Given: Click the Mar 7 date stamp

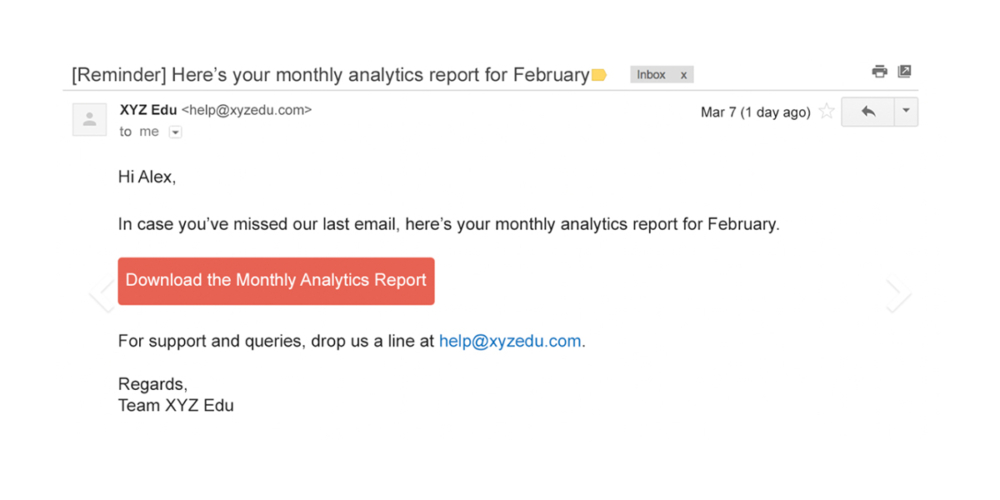Looking at the screenshot, I should 755,112.
